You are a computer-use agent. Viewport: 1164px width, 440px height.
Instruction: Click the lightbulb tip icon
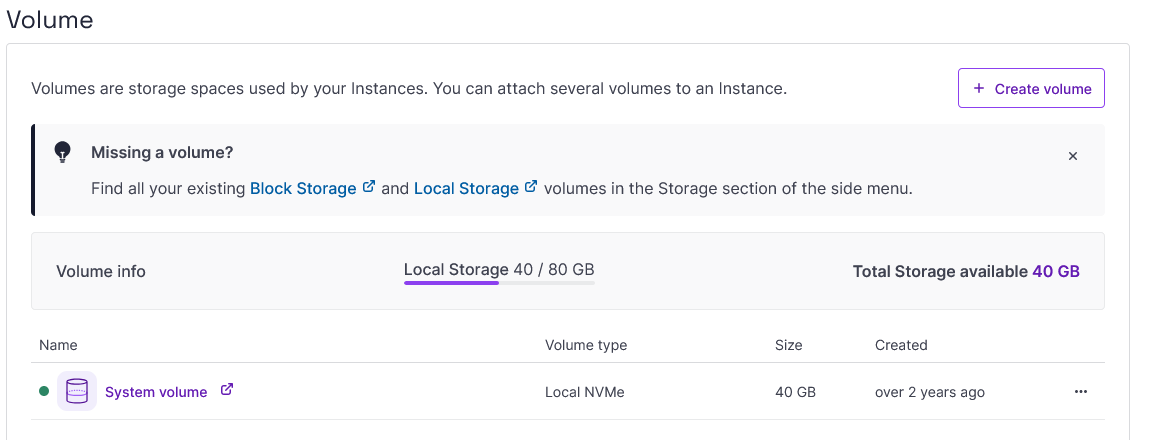tap(63, 152)
